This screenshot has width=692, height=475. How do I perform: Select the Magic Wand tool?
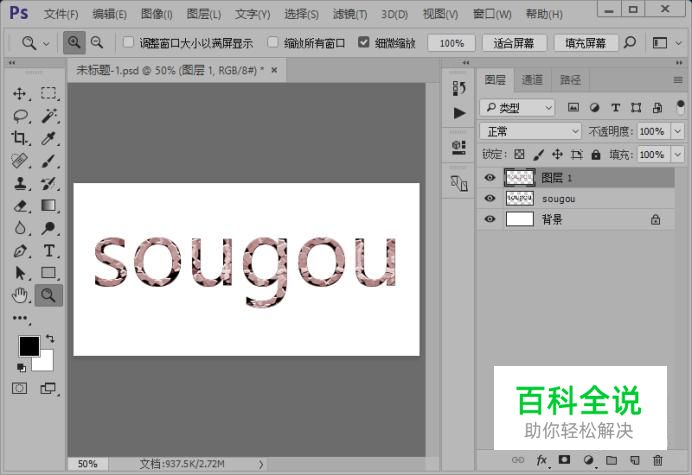[x=49, y=116]
